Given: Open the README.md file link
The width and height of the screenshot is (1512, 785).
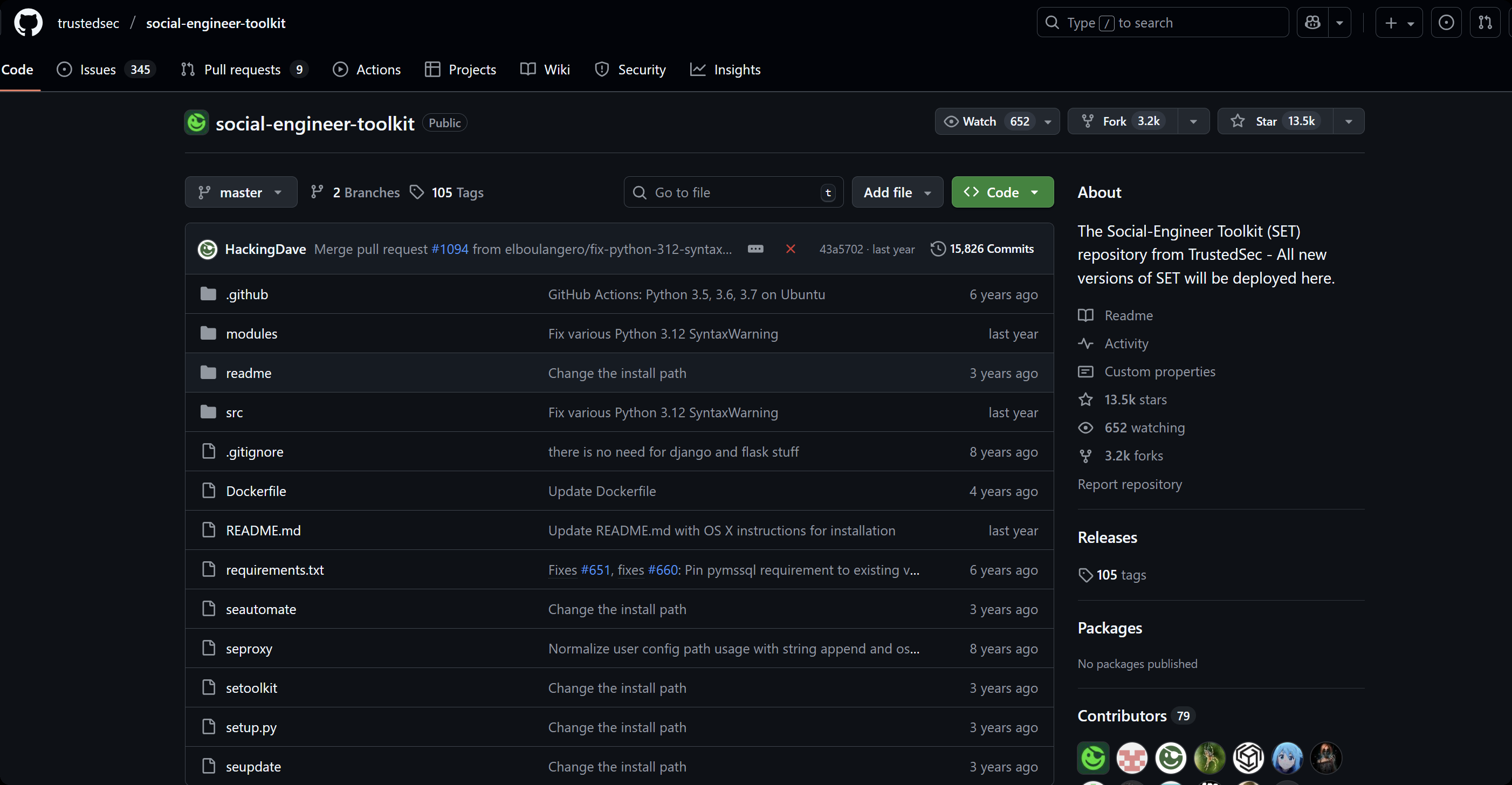Looking at the screenshot, I should click(x=263, y=531).
